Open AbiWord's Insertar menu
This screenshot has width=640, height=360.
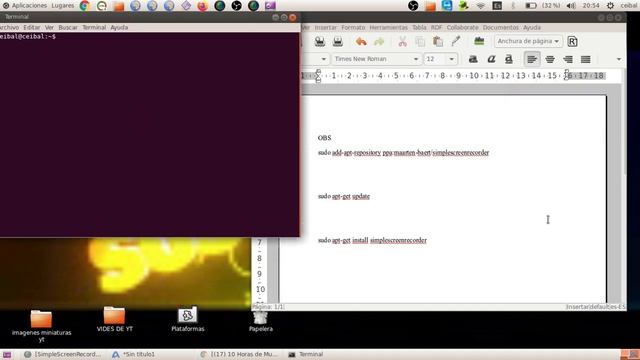pyautogui.click(x=326, y=27)
